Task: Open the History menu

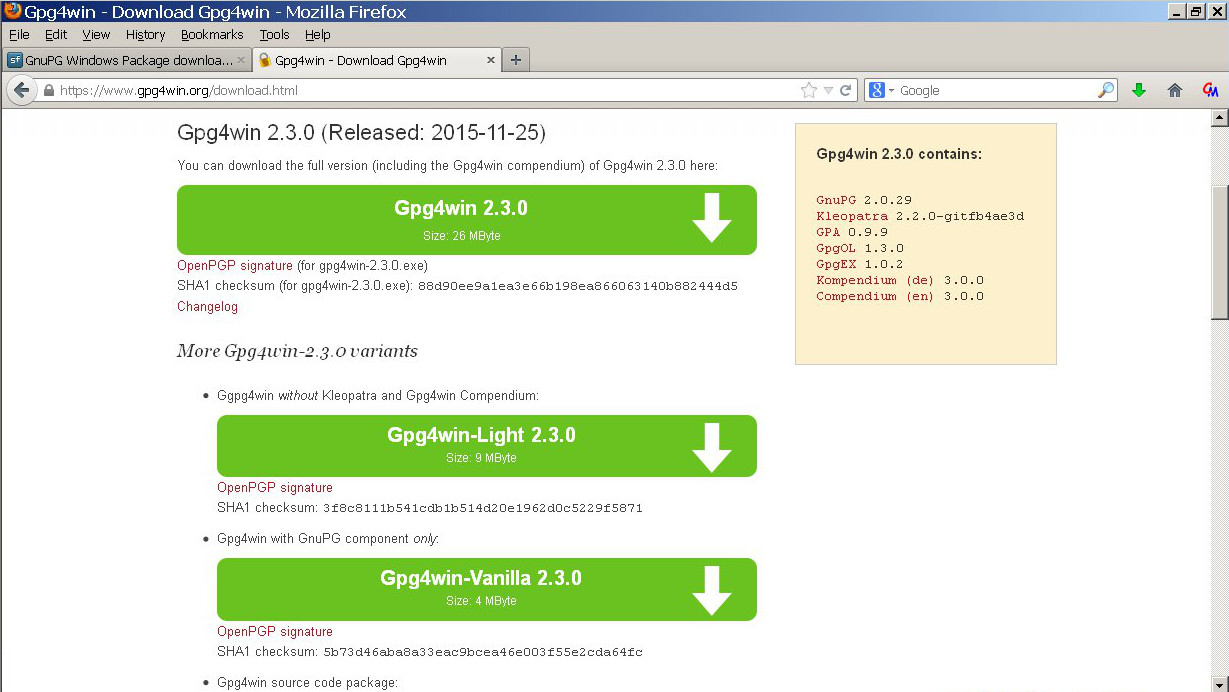Action: click(145, 34)
